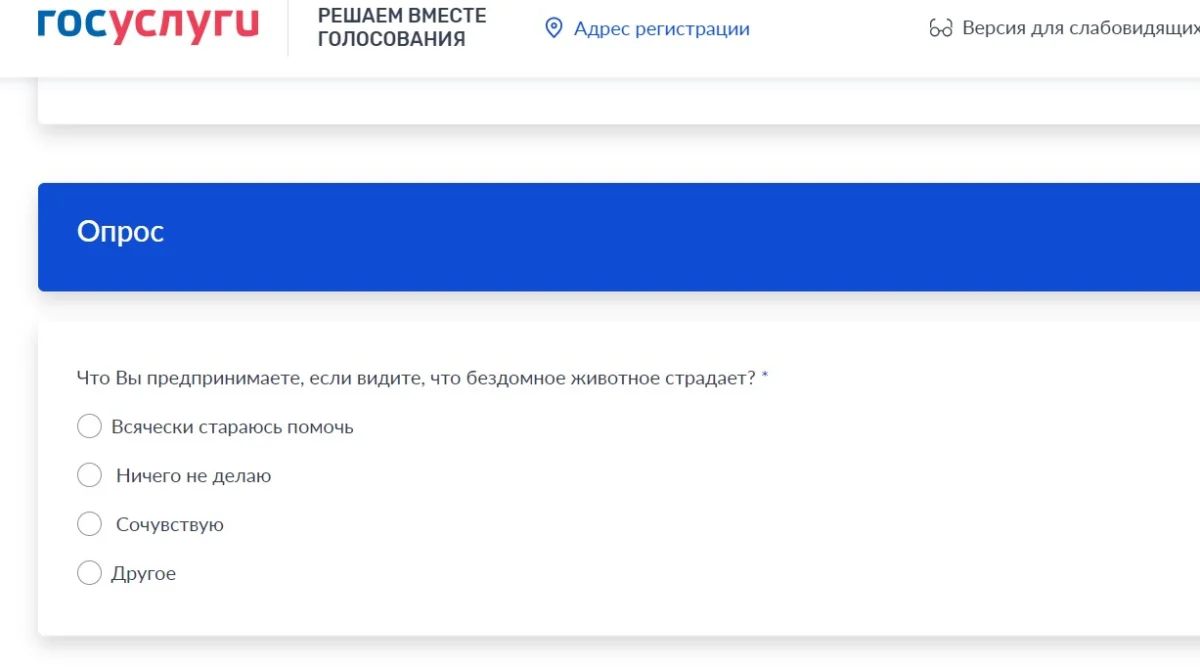Open 'Версия для слабовидящих' link

(1080, 28)
